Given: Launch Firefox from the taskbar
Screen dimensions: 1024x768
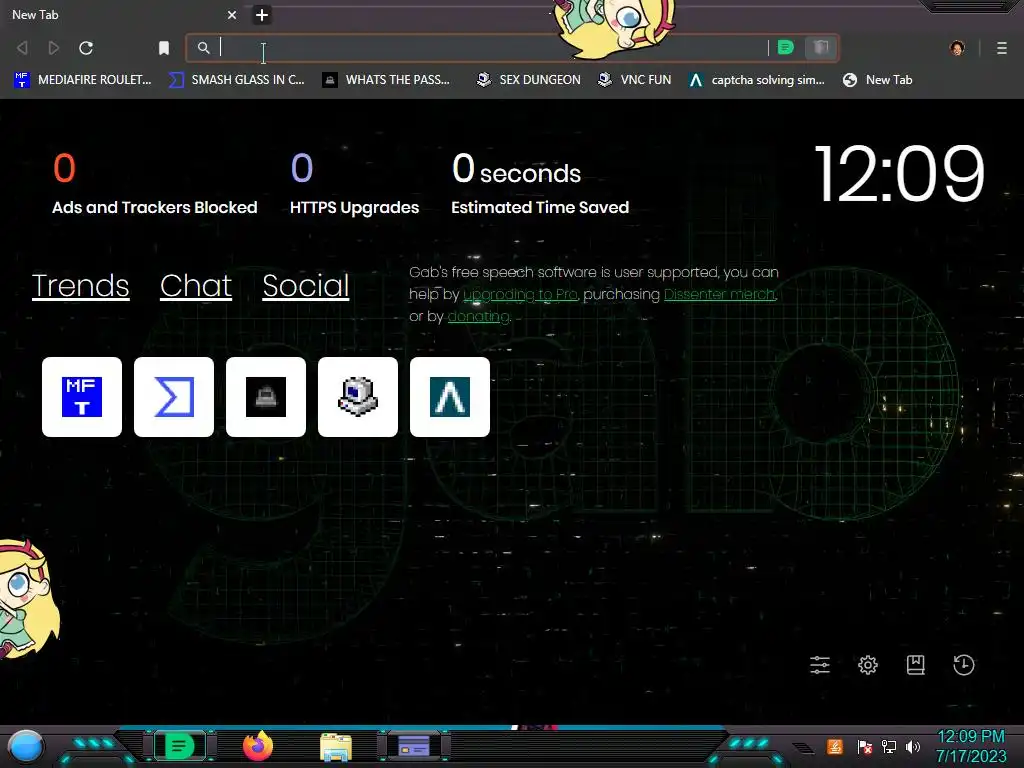Looking at the screenshot, I should coord(258,746).
